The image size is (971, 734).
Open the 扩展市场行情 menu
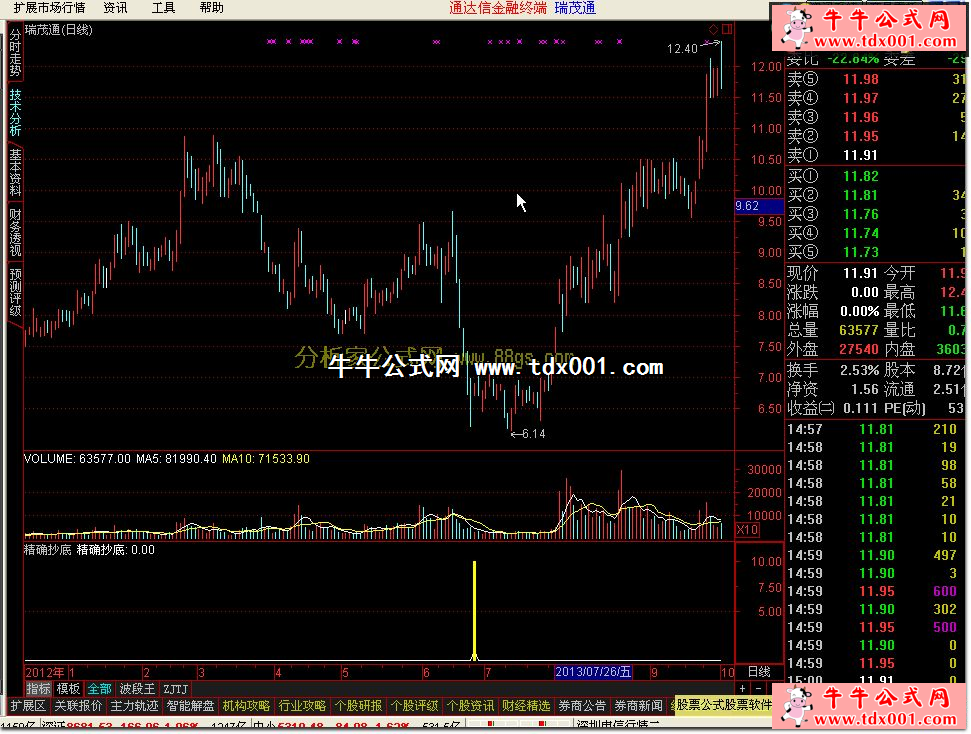coord(49,8)
